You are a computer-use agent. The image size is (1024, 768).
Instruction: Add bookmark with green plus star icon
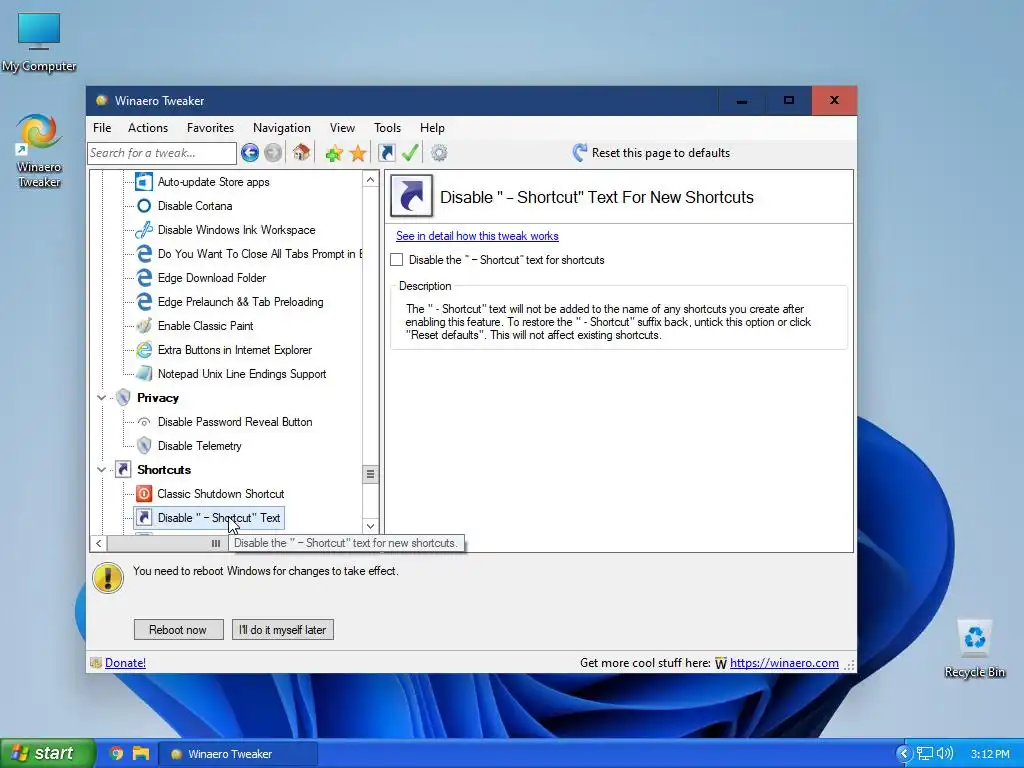coord(334,153)
